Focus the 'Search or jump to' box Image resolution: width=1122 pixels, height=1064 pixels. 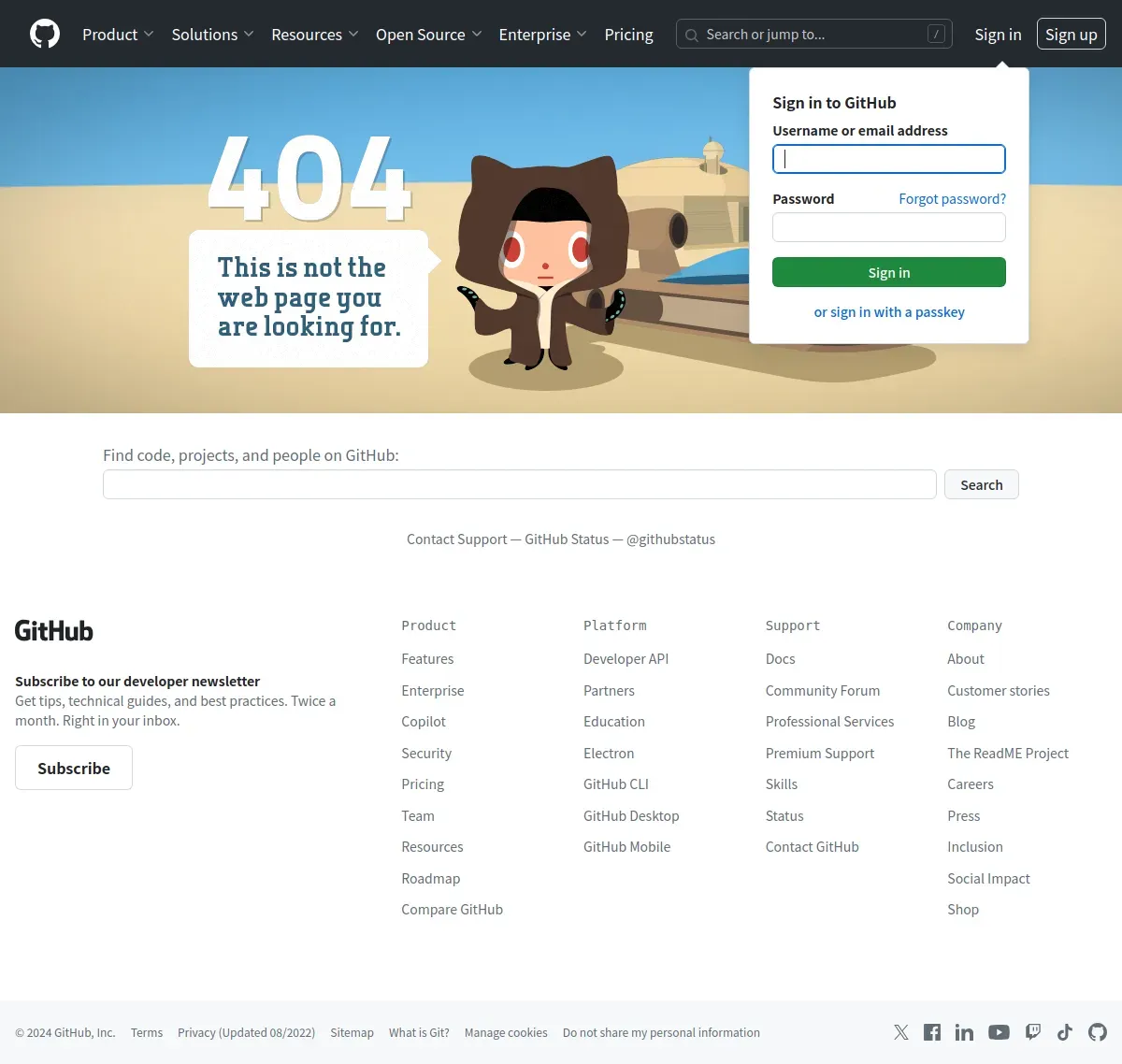813,34
